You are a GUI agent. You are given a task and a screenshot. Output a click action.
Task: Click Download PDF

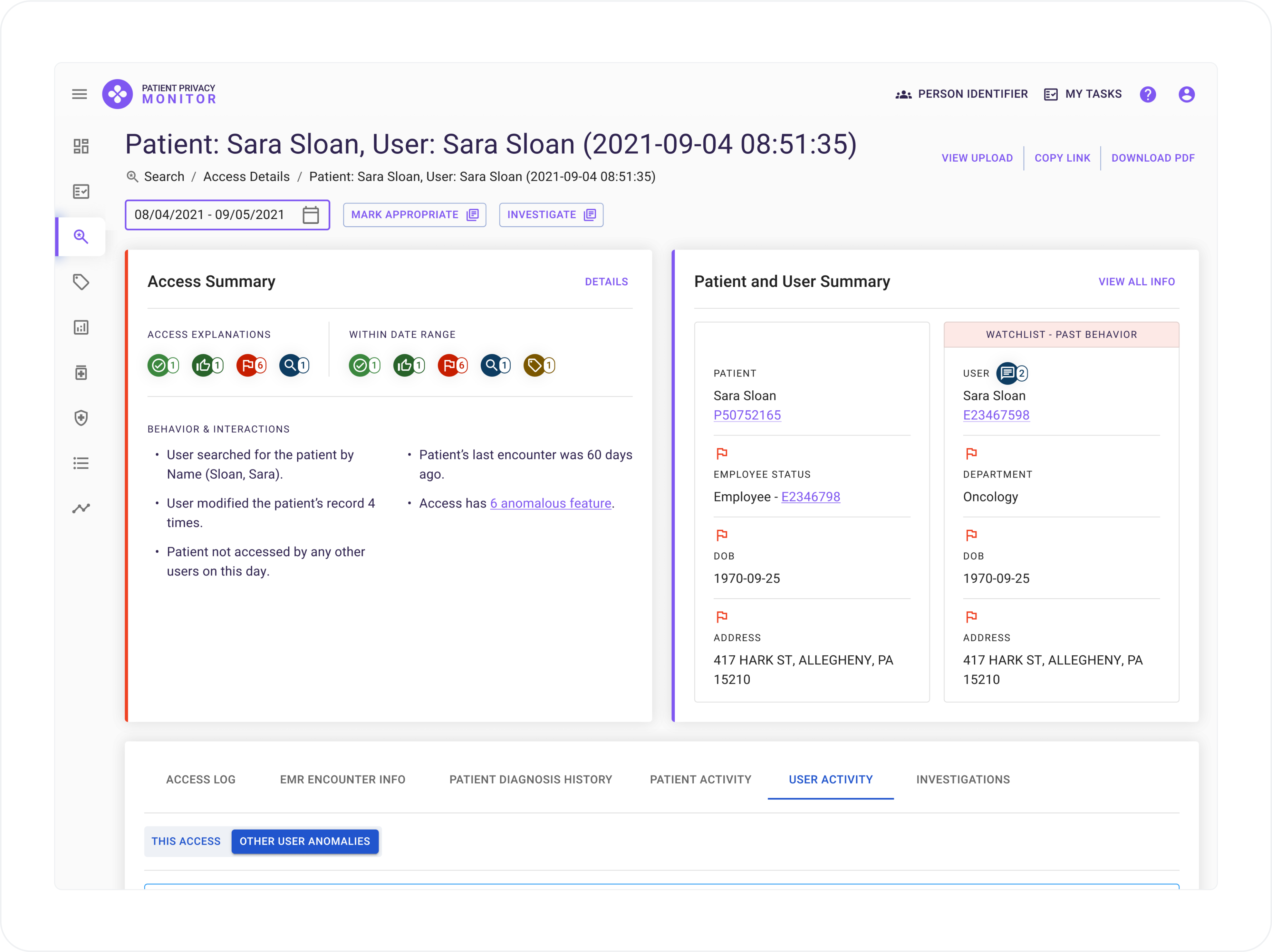(1153, 158)
